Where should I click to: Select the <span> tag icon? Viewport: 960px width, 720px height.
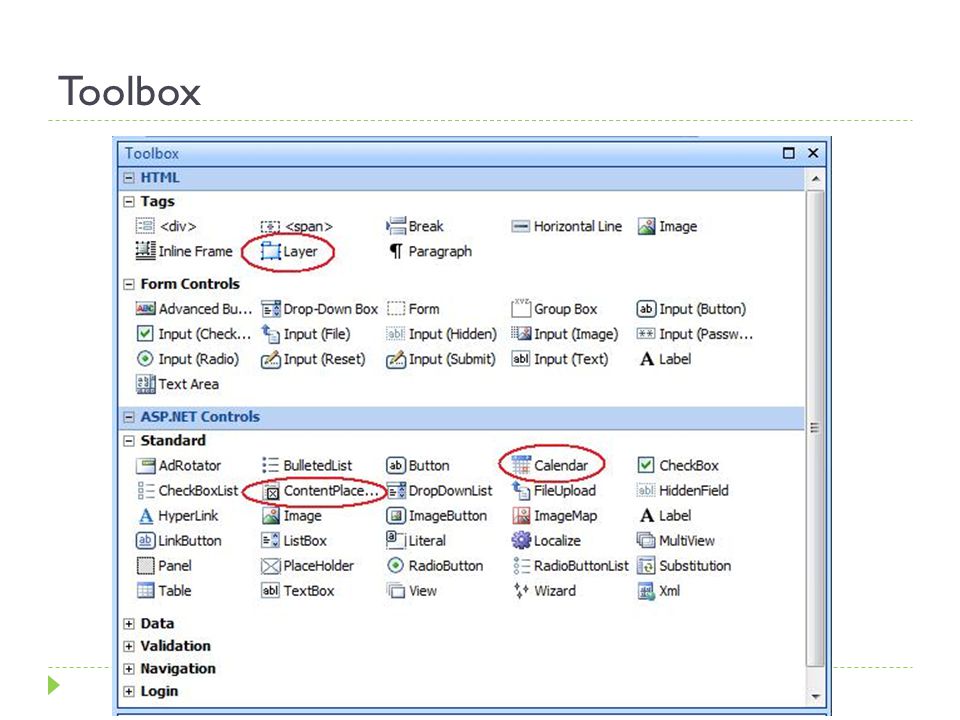click(x=270, y=227)
